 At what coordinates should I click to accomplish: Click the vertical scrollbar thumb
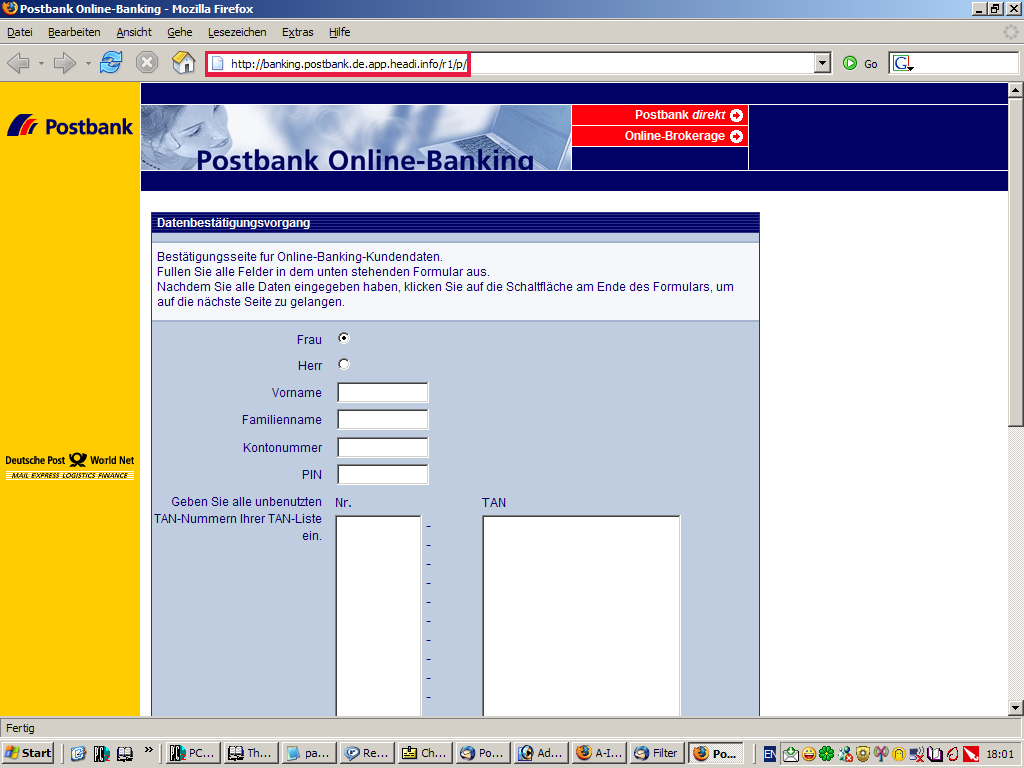point(1016,263)
